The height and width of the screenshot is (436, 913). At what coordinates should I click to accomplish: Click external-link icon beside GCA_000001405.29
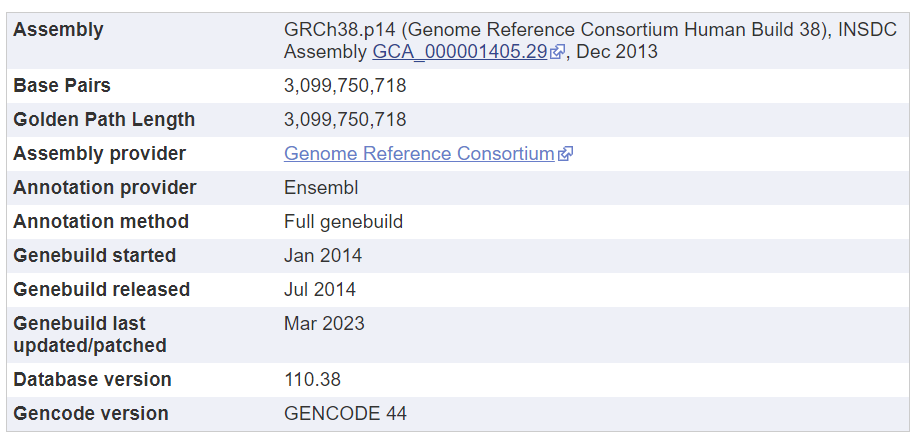(557, 52)
